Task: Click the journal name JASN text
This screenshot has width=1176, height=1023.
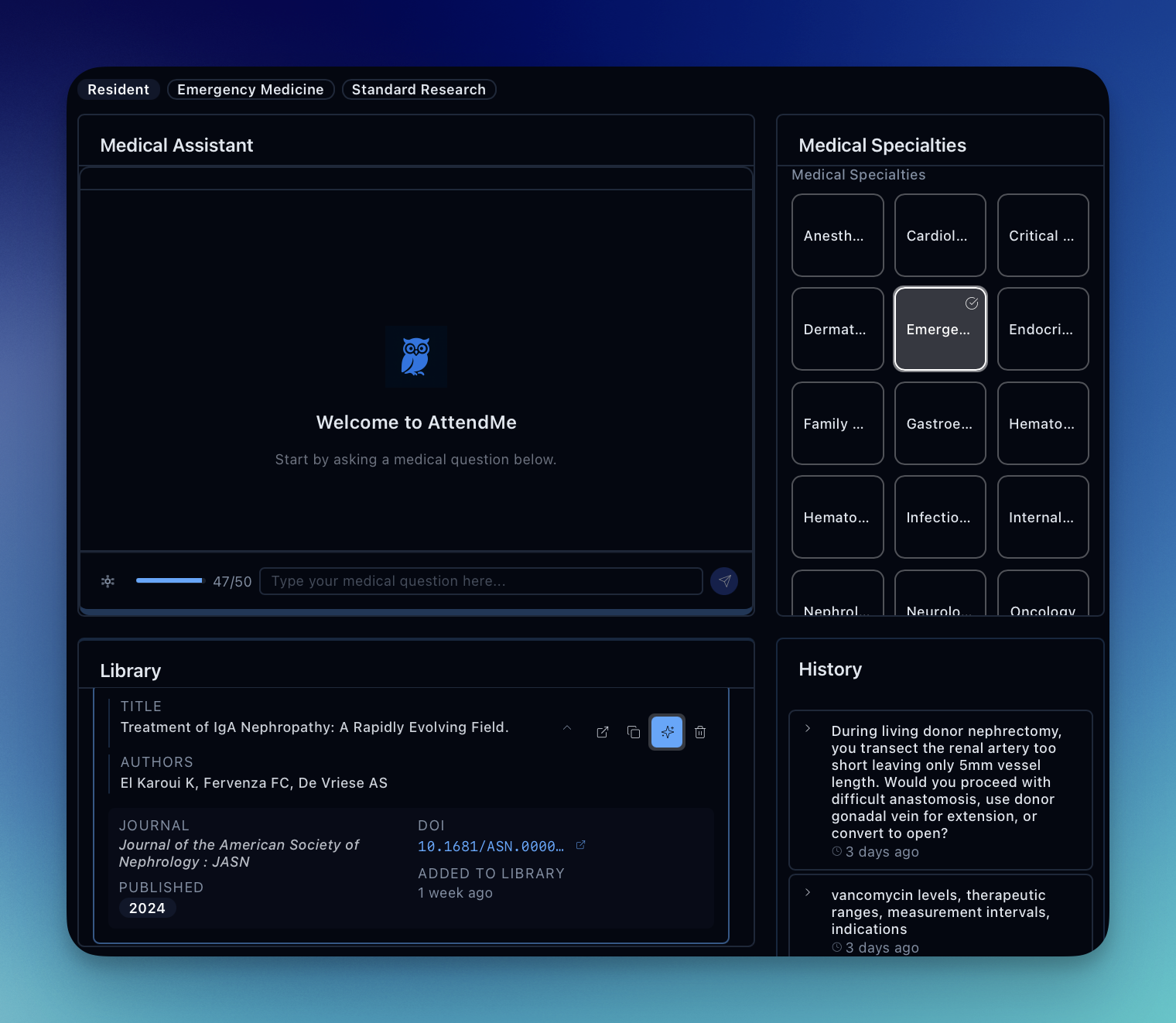Action: point(239,854)
